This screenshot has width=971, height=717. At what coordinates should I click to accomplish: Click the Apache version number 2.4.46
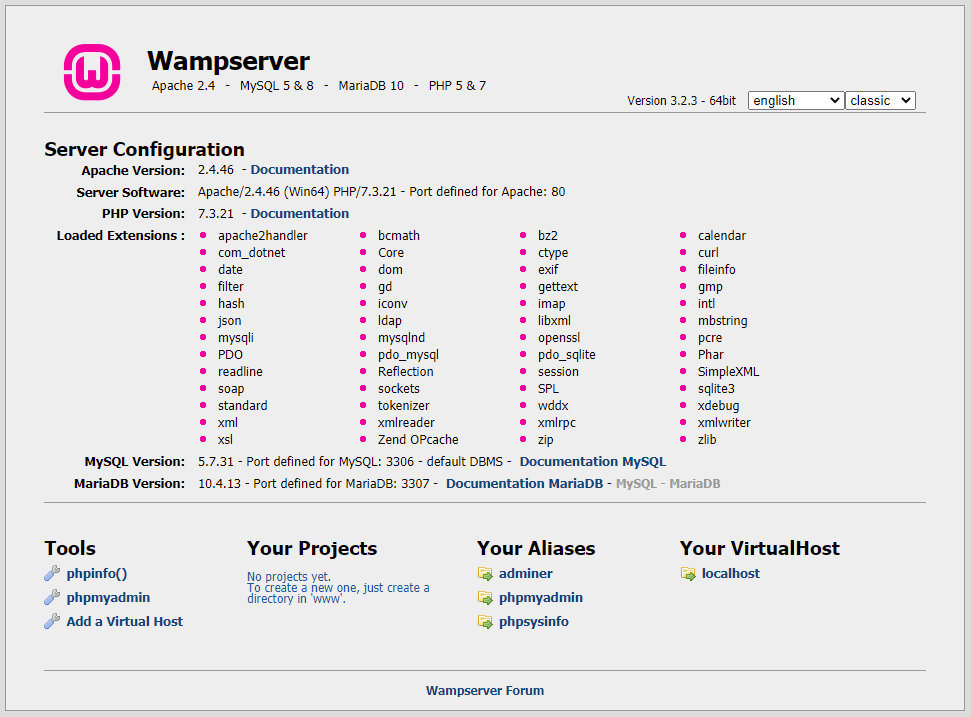216,170
